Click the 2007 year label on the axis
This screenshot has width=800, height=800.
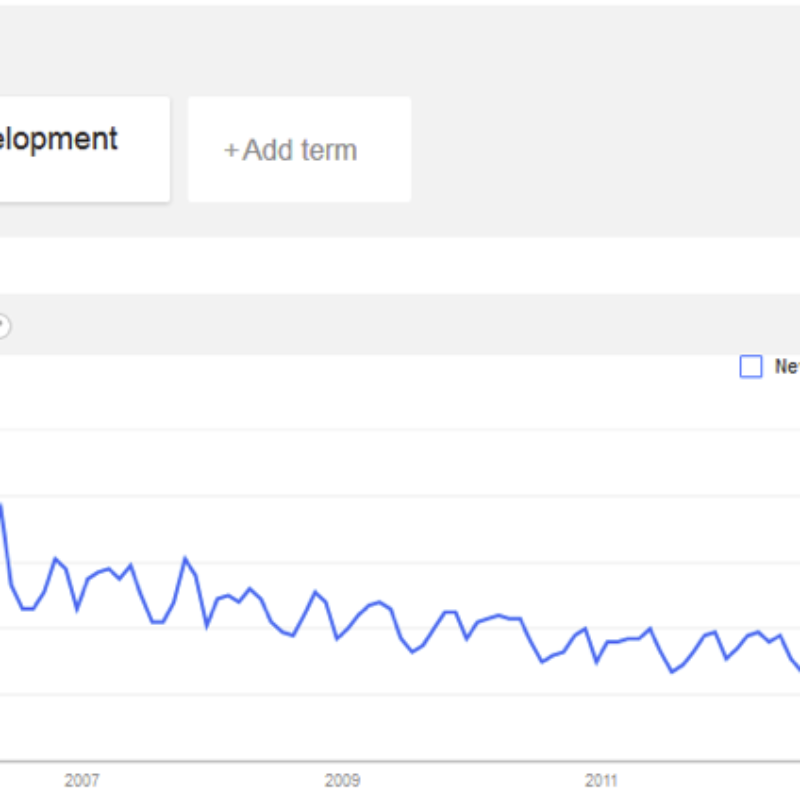(x=82, y=780)
